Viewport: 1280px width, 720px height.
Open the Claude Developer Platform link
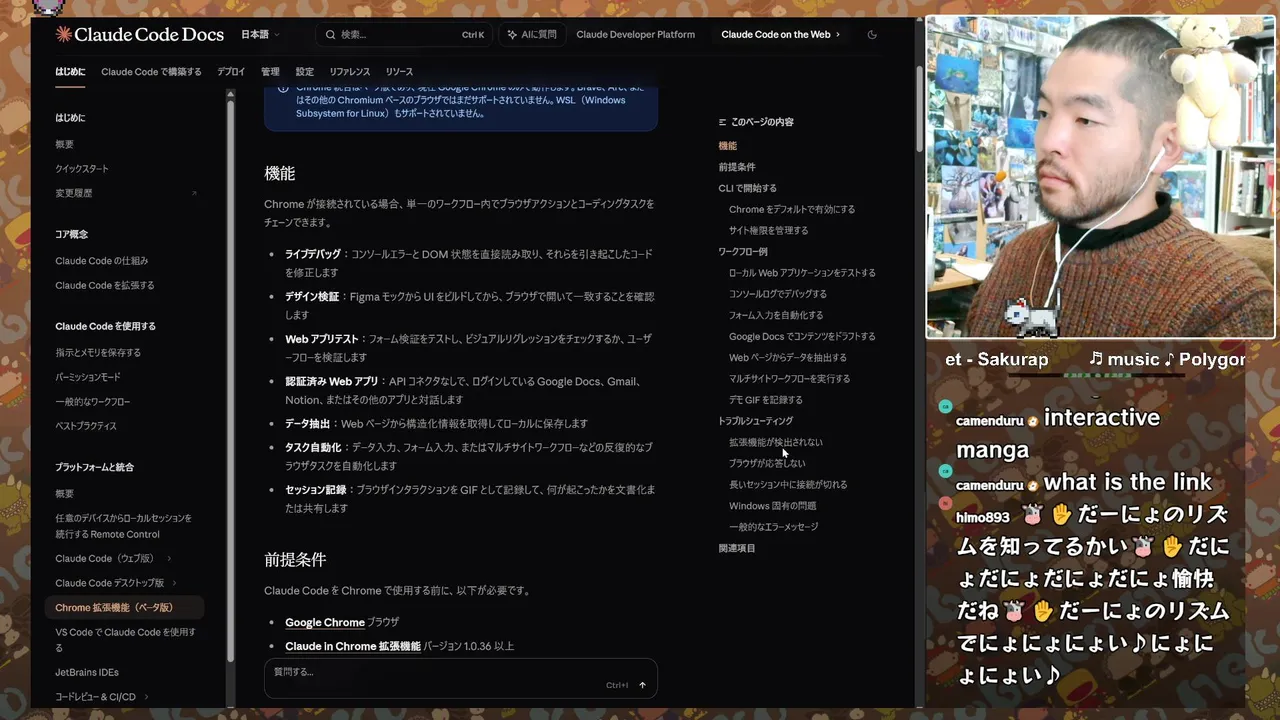635,34
